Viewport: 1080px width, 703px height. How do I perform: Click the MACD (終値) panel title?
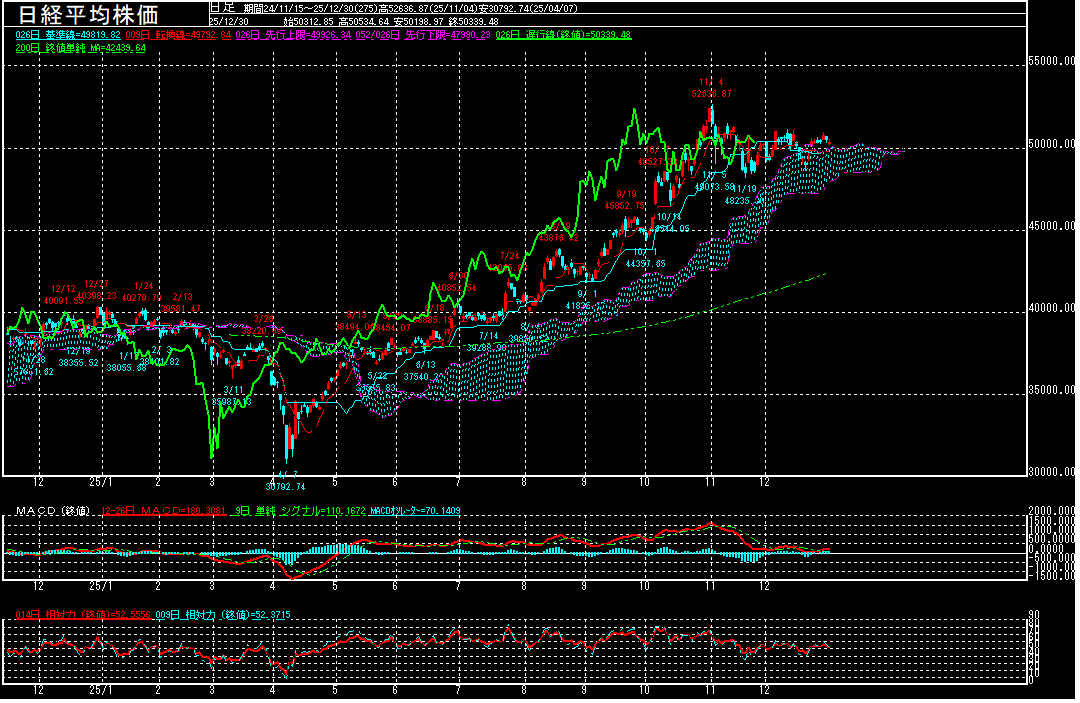(x=52, y=511)
